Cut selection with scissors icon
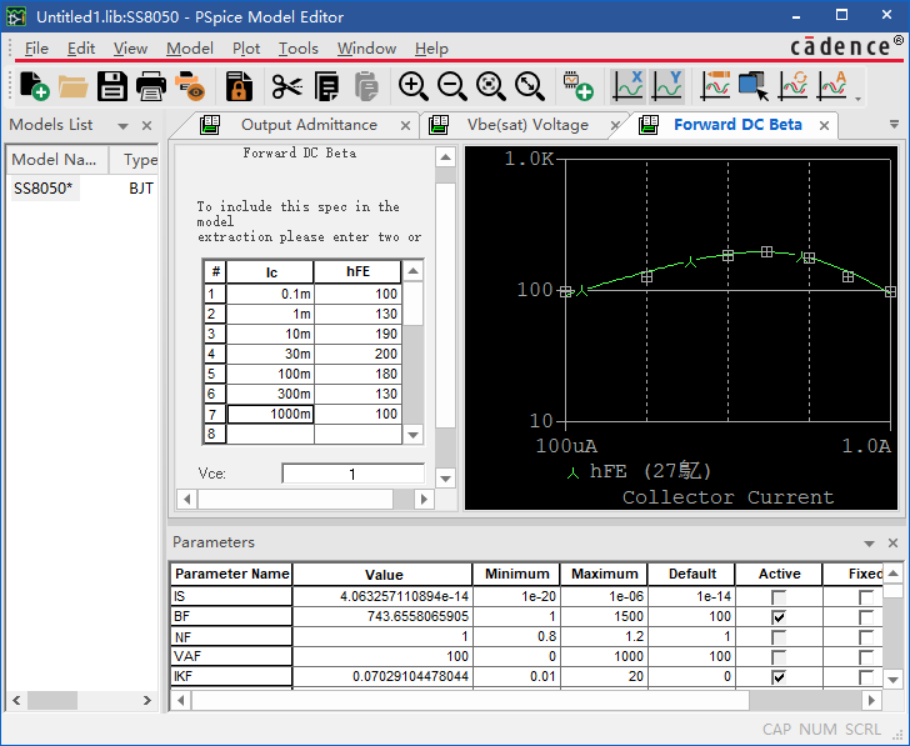This screenshot has width=910, height=746. (287, 87)
